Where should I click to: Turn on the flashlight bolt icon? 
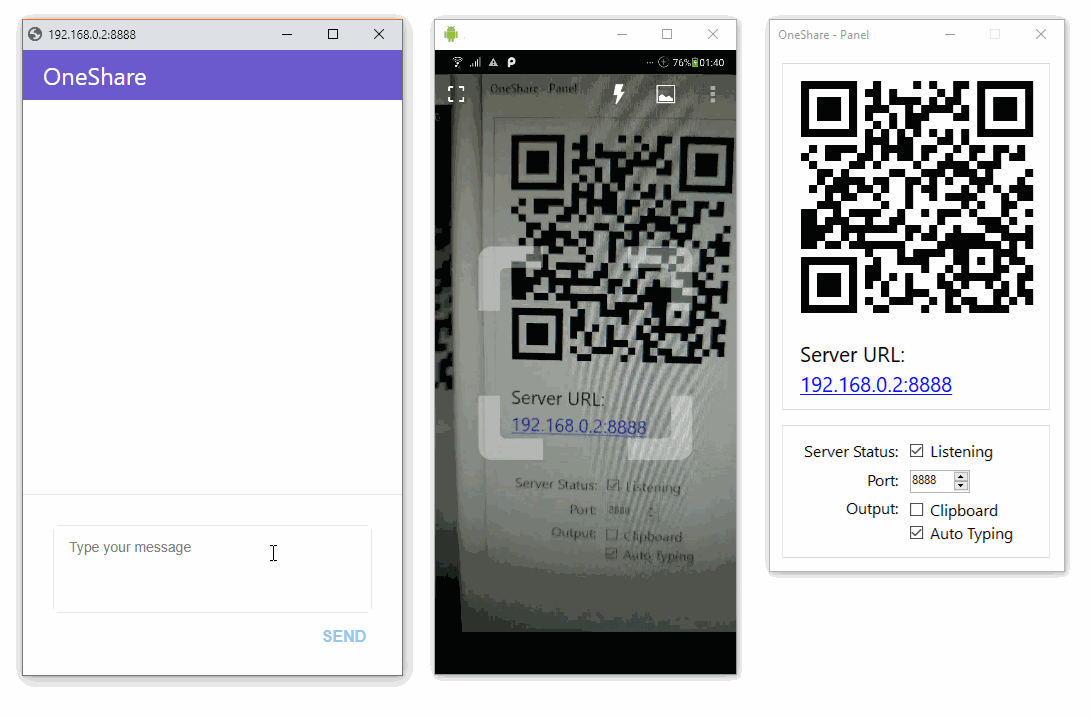(619, 93)
